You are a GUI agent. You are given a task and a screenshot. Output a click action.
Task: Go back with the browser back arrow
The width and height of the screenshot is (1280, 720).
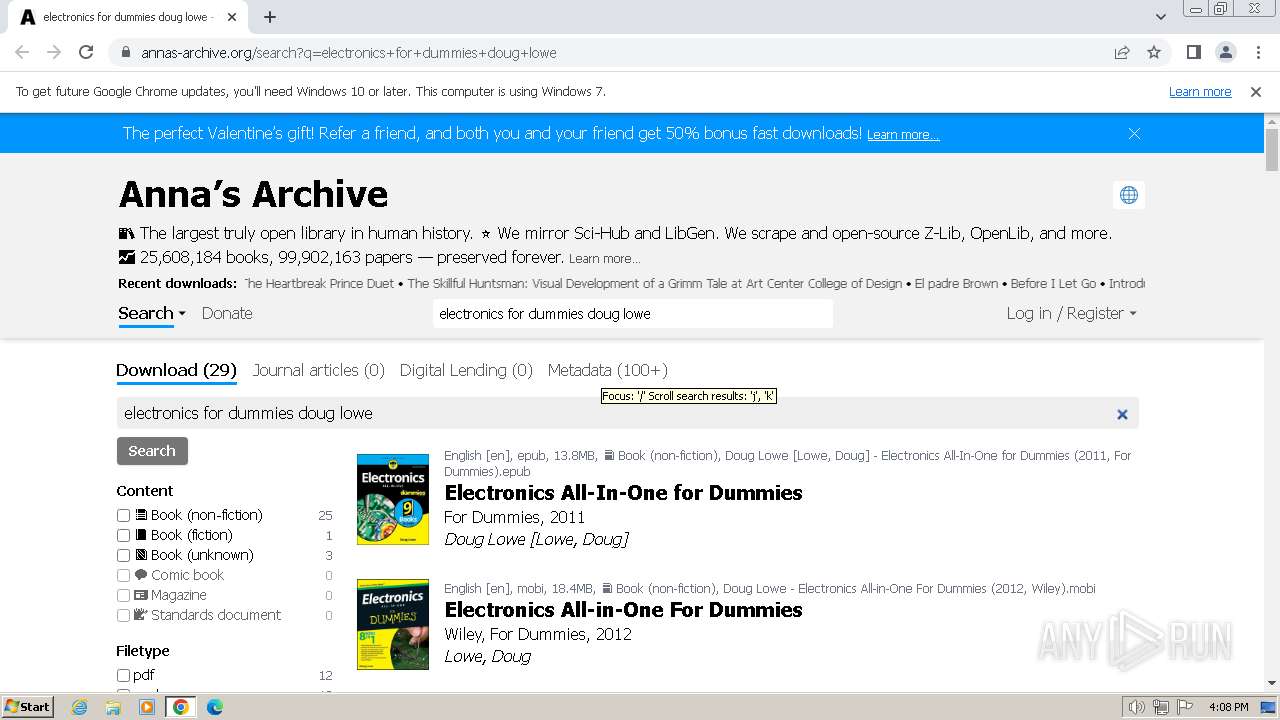22,52
